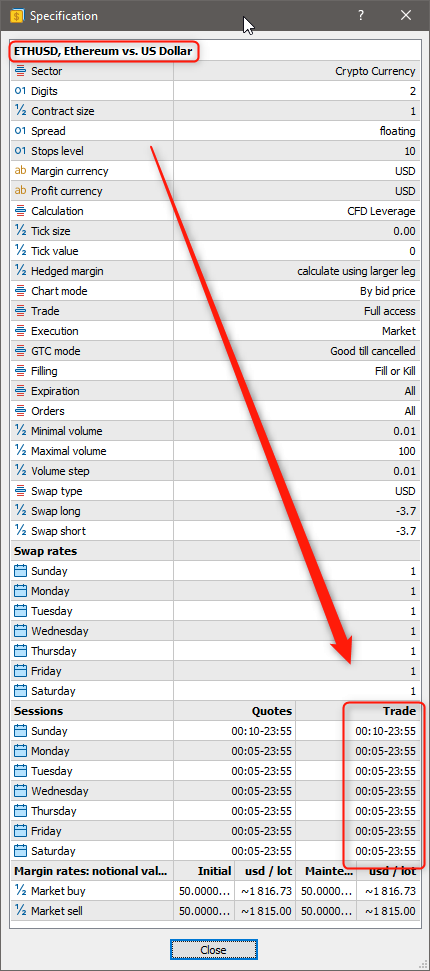Click the calendar icon beside Saturday session
Viewport: 430px width, 971px height.
pyautogui.click(x=20, y=851)
